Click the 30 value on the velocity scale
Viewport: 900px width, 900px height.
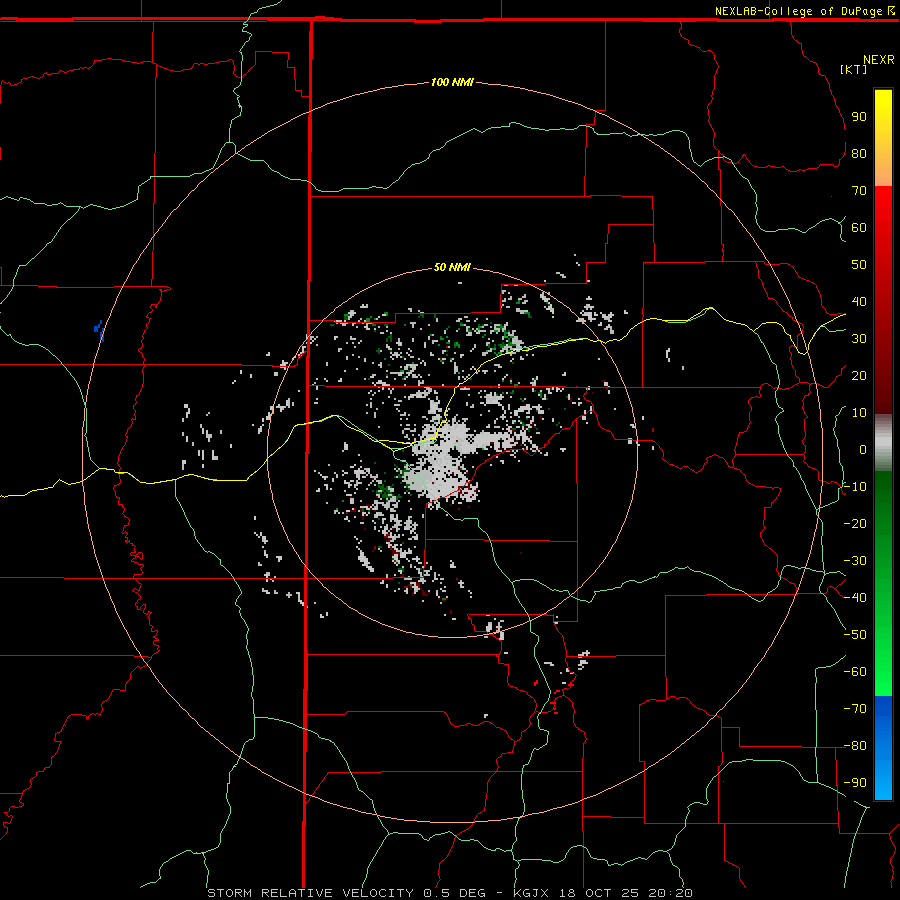tap(859, 339)
